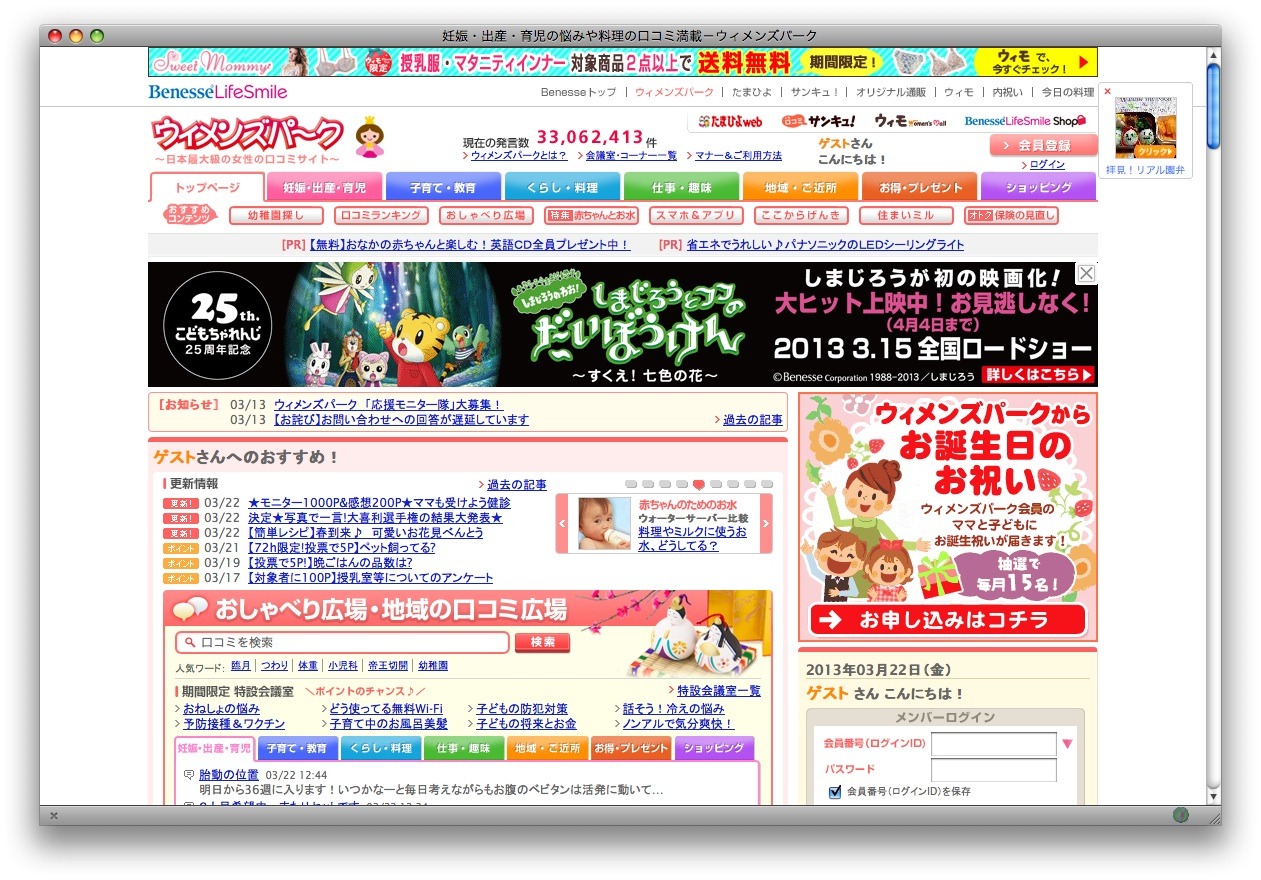Open the おねしょの悩み conference link
This screenshot has width=1261, height=880.
click(221, 709)
